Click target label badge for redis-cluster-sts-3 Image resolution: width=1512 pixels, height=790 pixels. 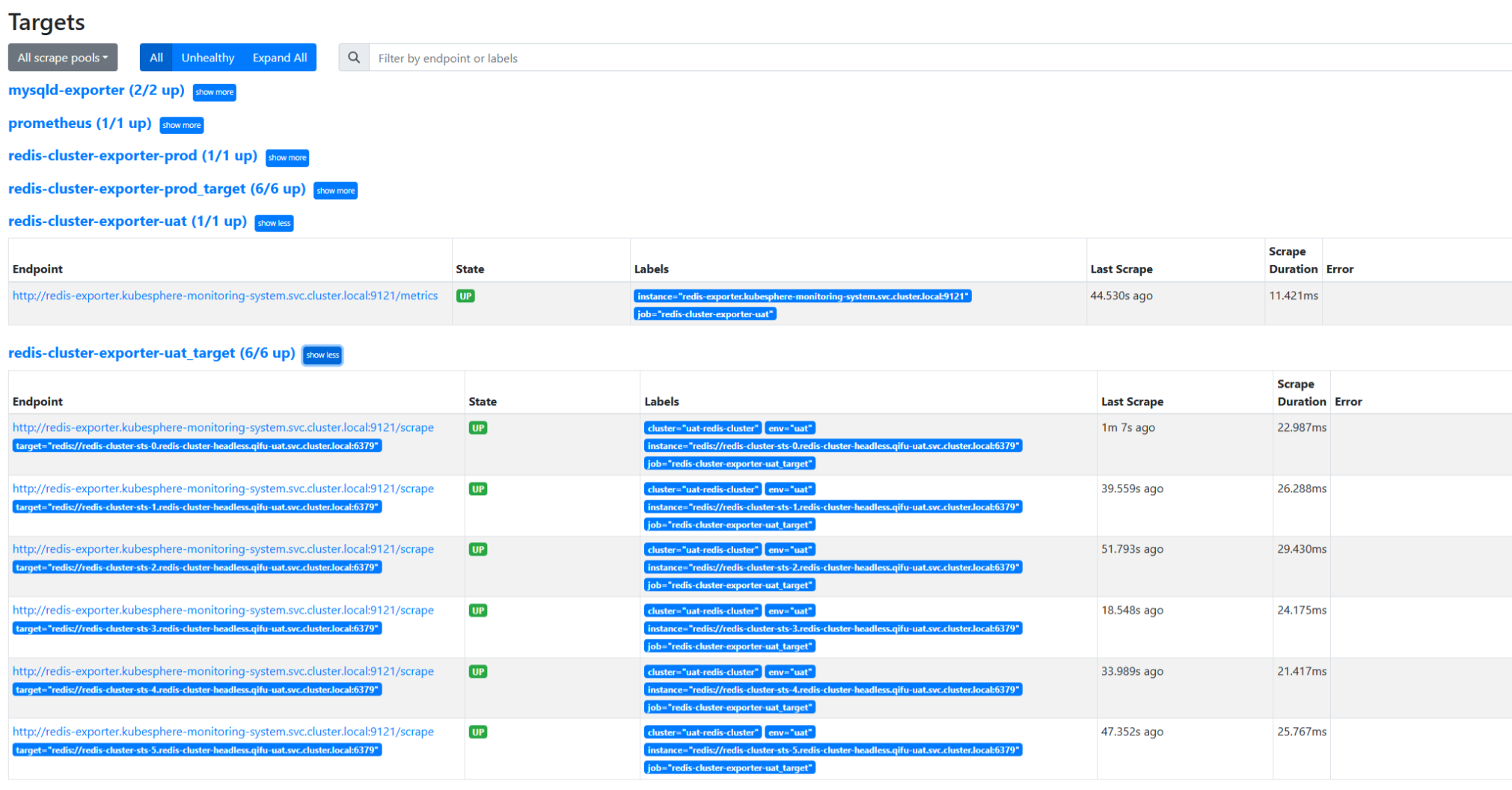pos(198,628)
